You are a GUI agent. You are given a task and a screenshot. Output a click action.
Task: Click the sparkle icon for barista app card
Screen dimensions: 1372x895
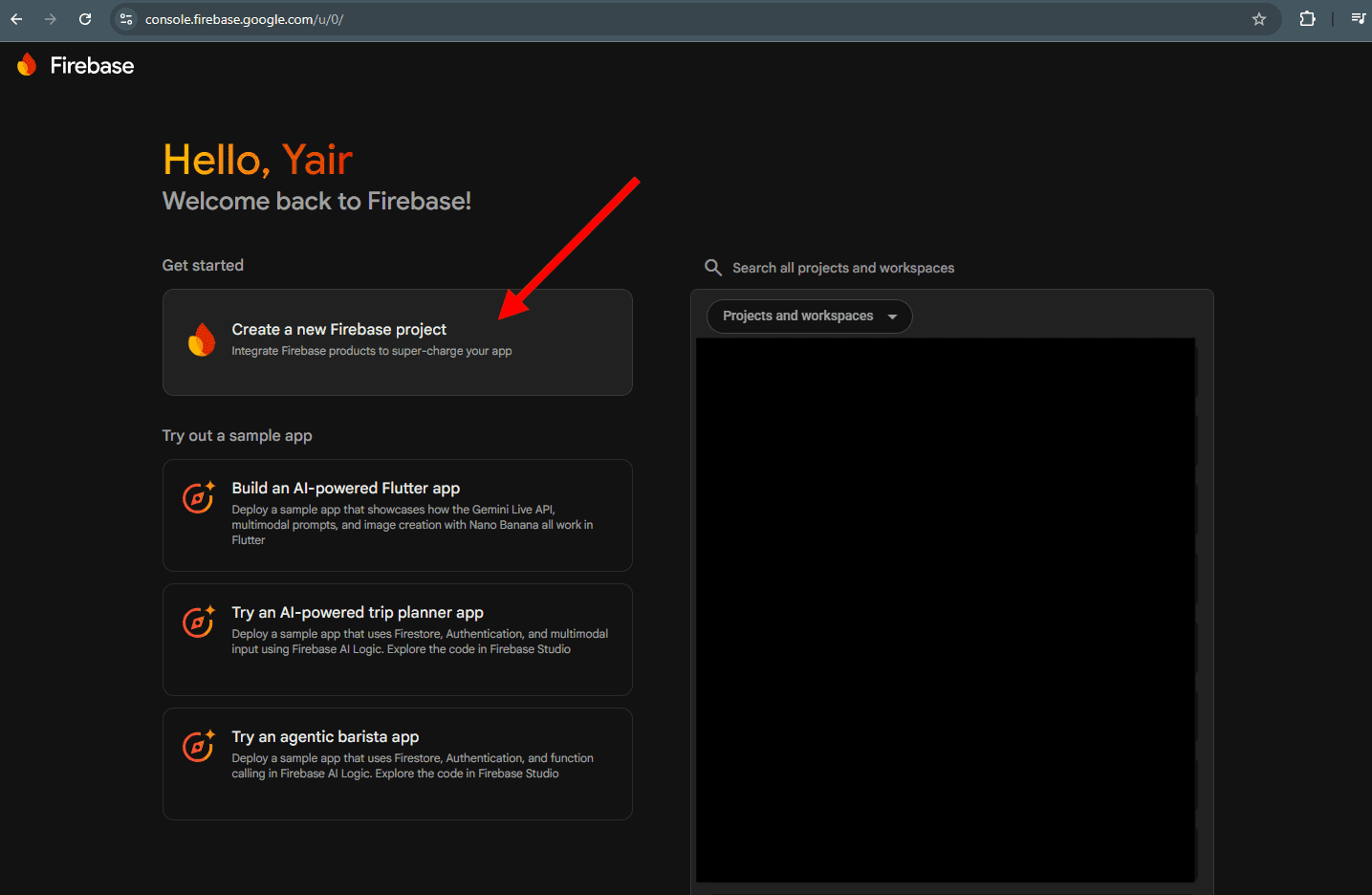pos(199,746)
